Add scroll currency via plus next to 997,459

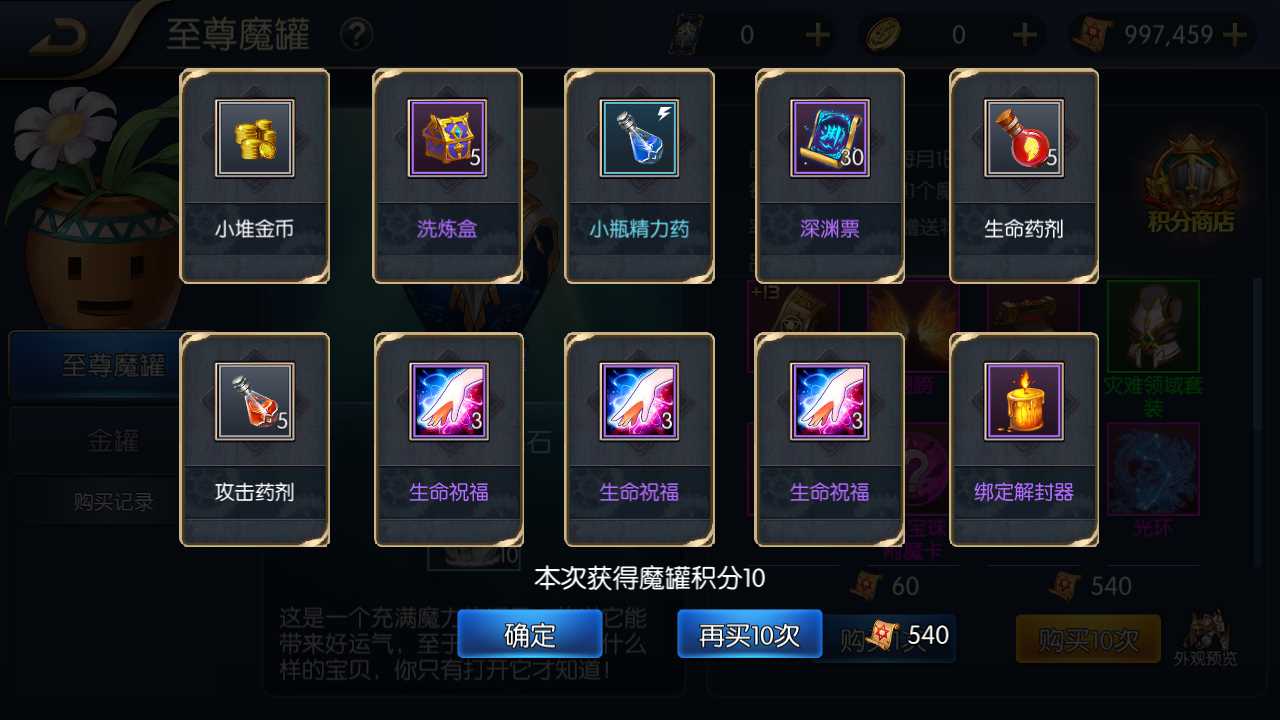click(1236, 35)
